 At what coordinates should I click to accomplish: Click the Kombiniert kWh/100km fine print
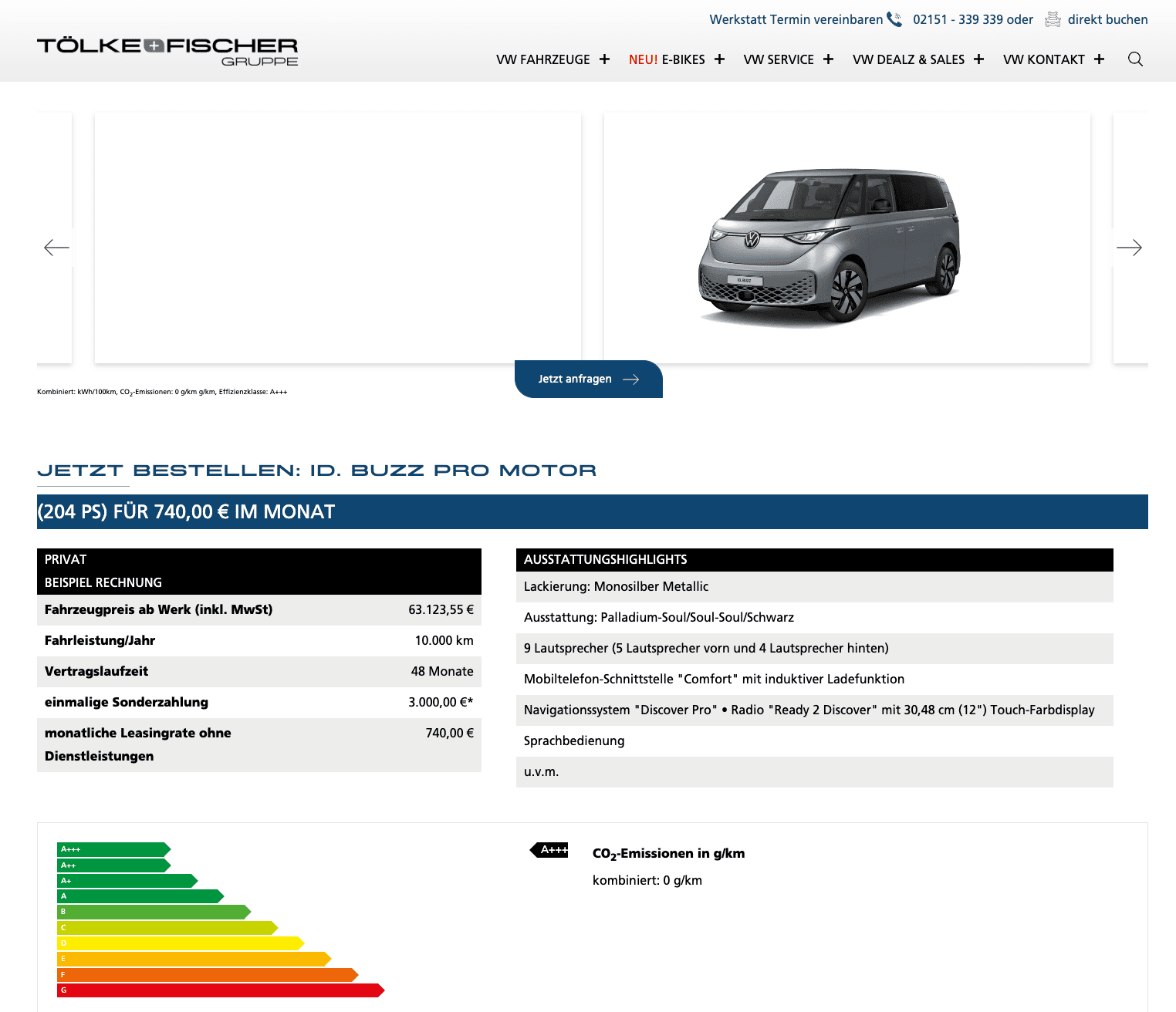point(162,392)
